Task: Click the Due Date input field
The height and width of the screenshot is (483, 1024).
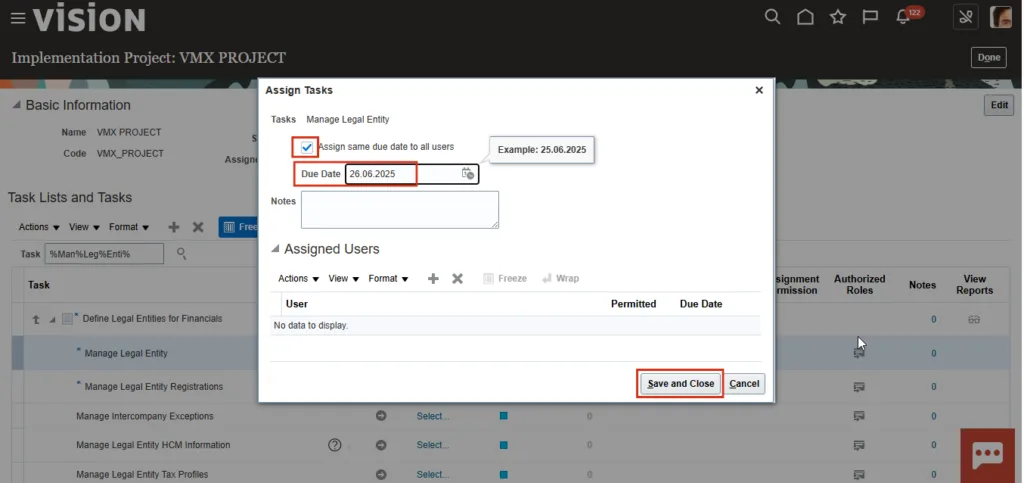Action: tap(400, 174)
